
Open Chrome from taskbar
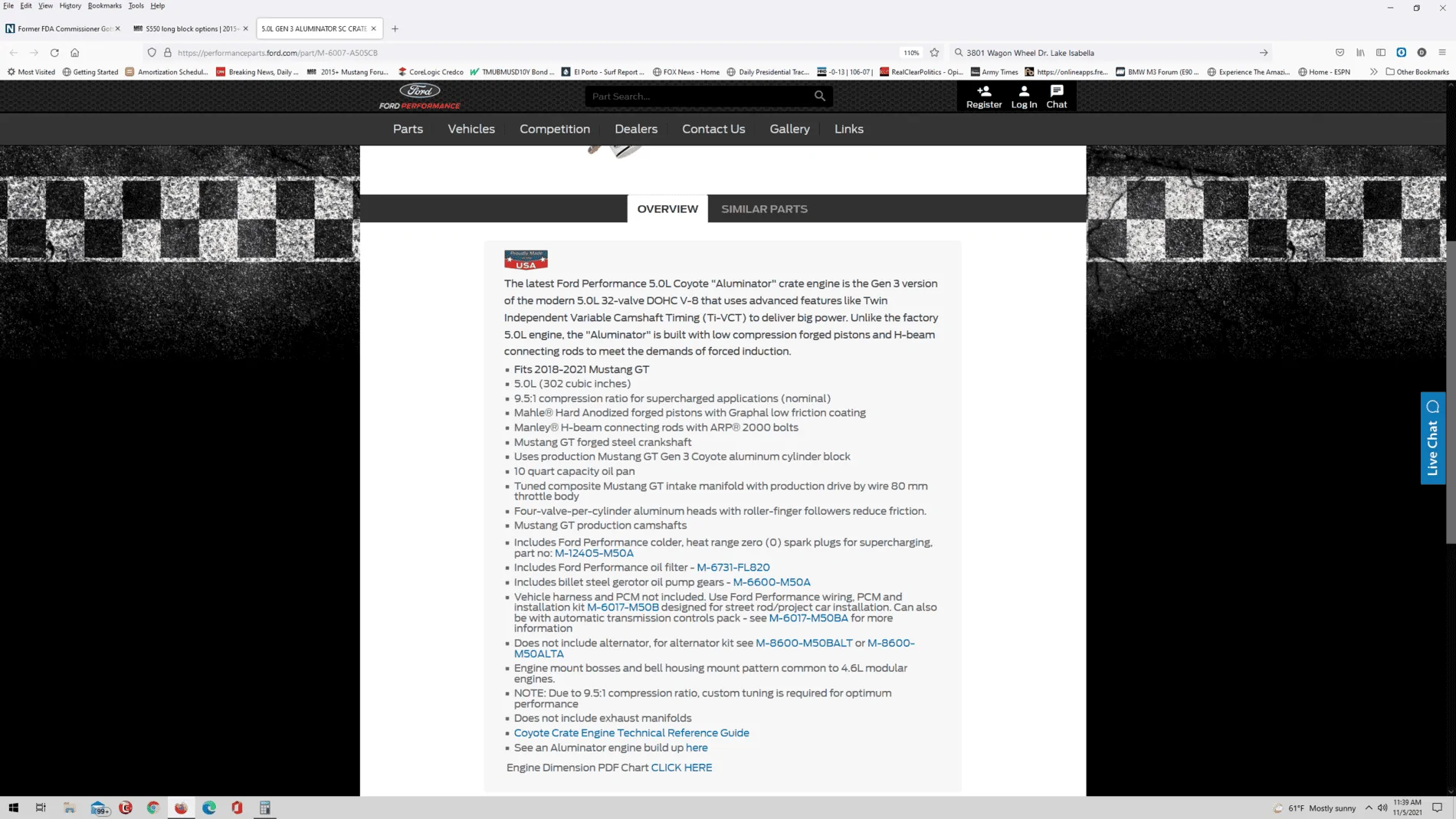click(x=153, y=808)
